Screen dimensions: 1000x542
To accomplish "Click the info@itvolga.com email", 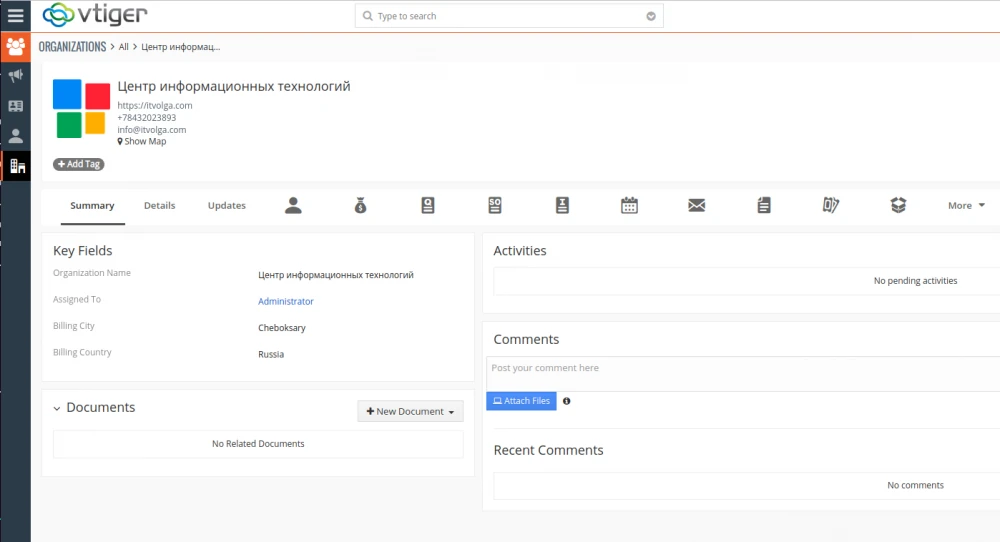I will pyautogui.click(x=152, y=129).
